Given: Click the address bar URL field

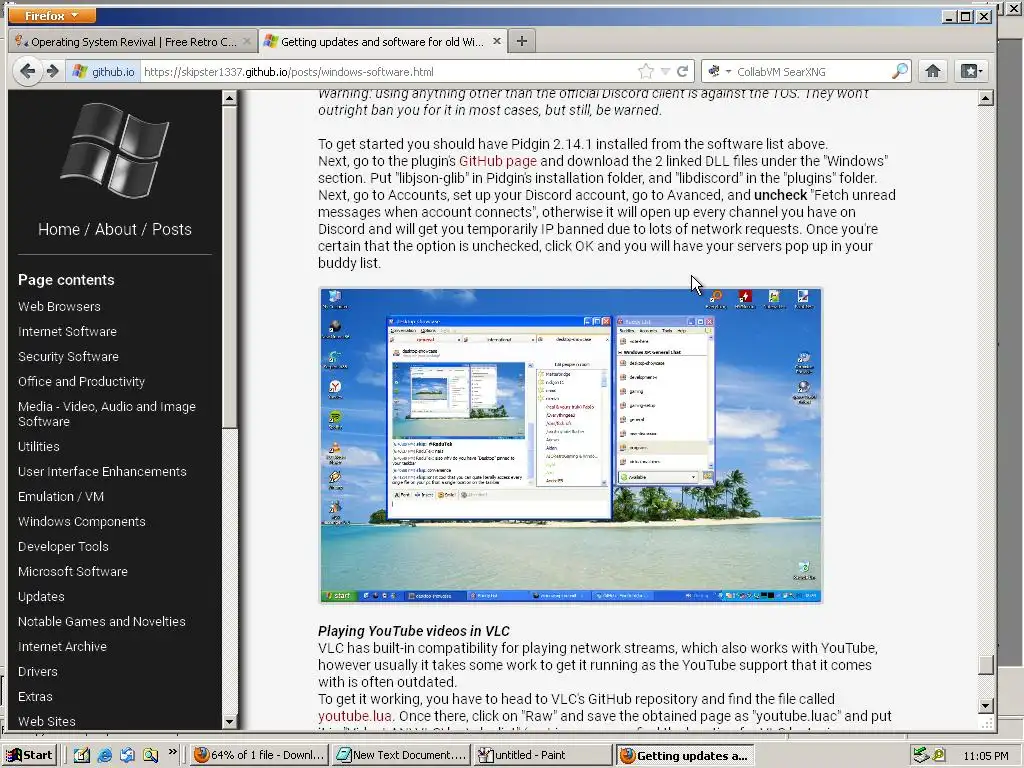Looking at the screenshot, I should 387,71.
